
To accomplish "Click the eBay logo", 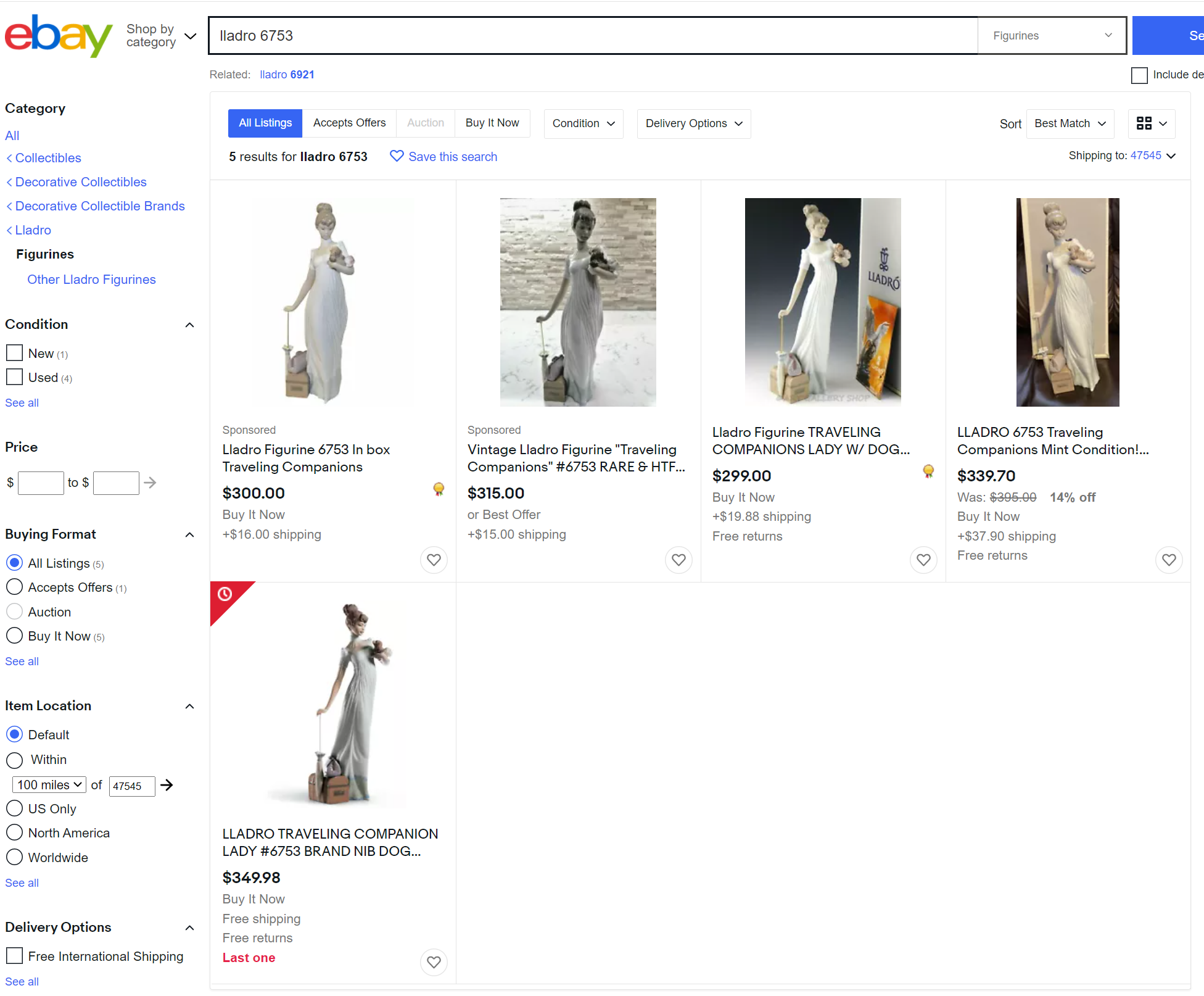I will pyautogui.click(x=58, y=36).
